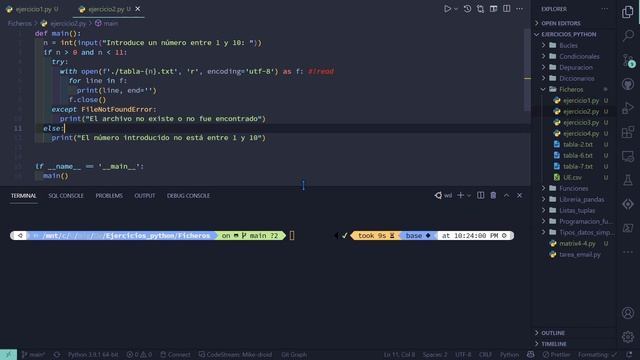Open the Run and Debug view

pyautogui.click(x=628, y=108)
